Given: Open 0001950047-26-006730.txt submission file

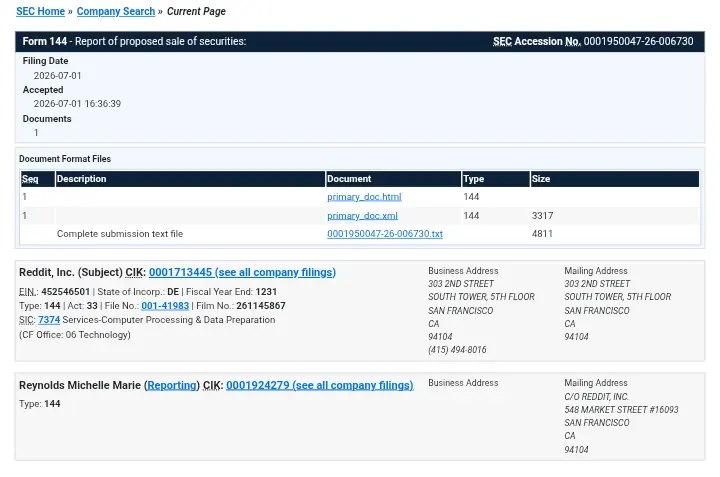Looking at the screenshot, I should point(385,234).
